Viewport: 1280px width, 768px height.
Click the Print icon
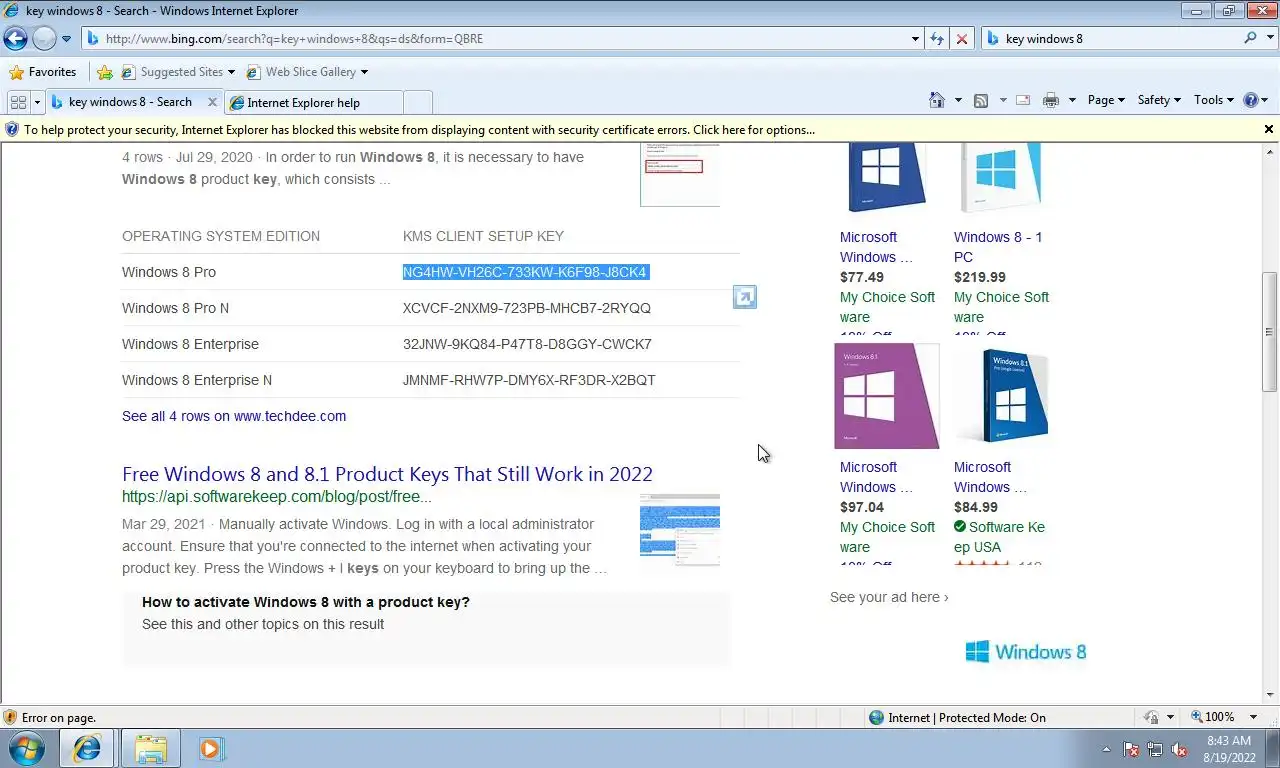1050,100
